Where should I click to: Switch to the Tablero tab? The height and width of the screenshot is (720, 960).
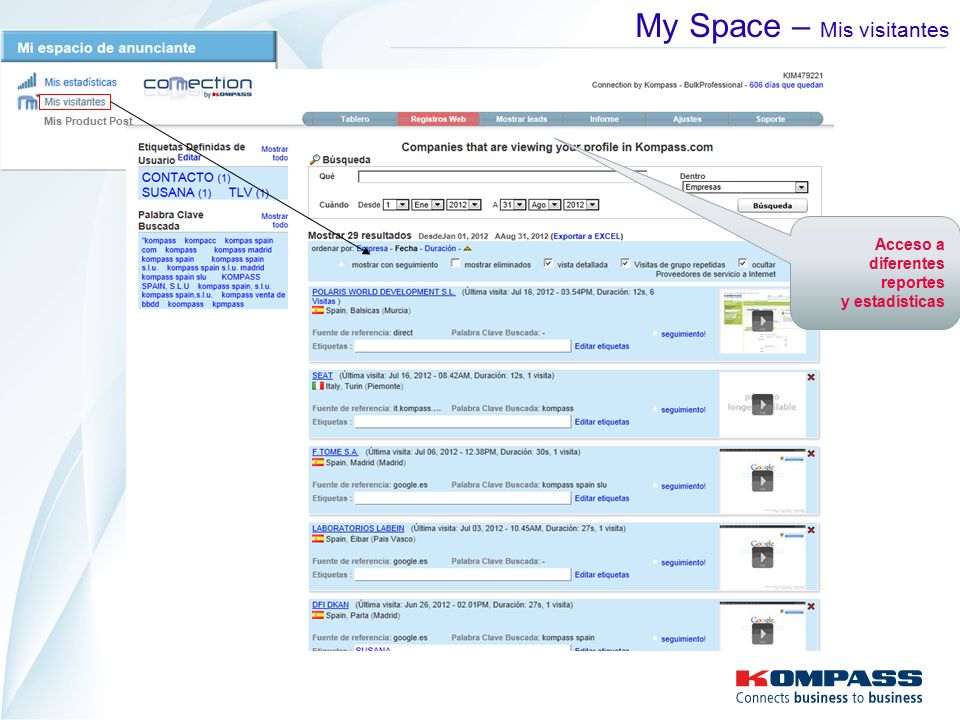[x=355, y=119]
